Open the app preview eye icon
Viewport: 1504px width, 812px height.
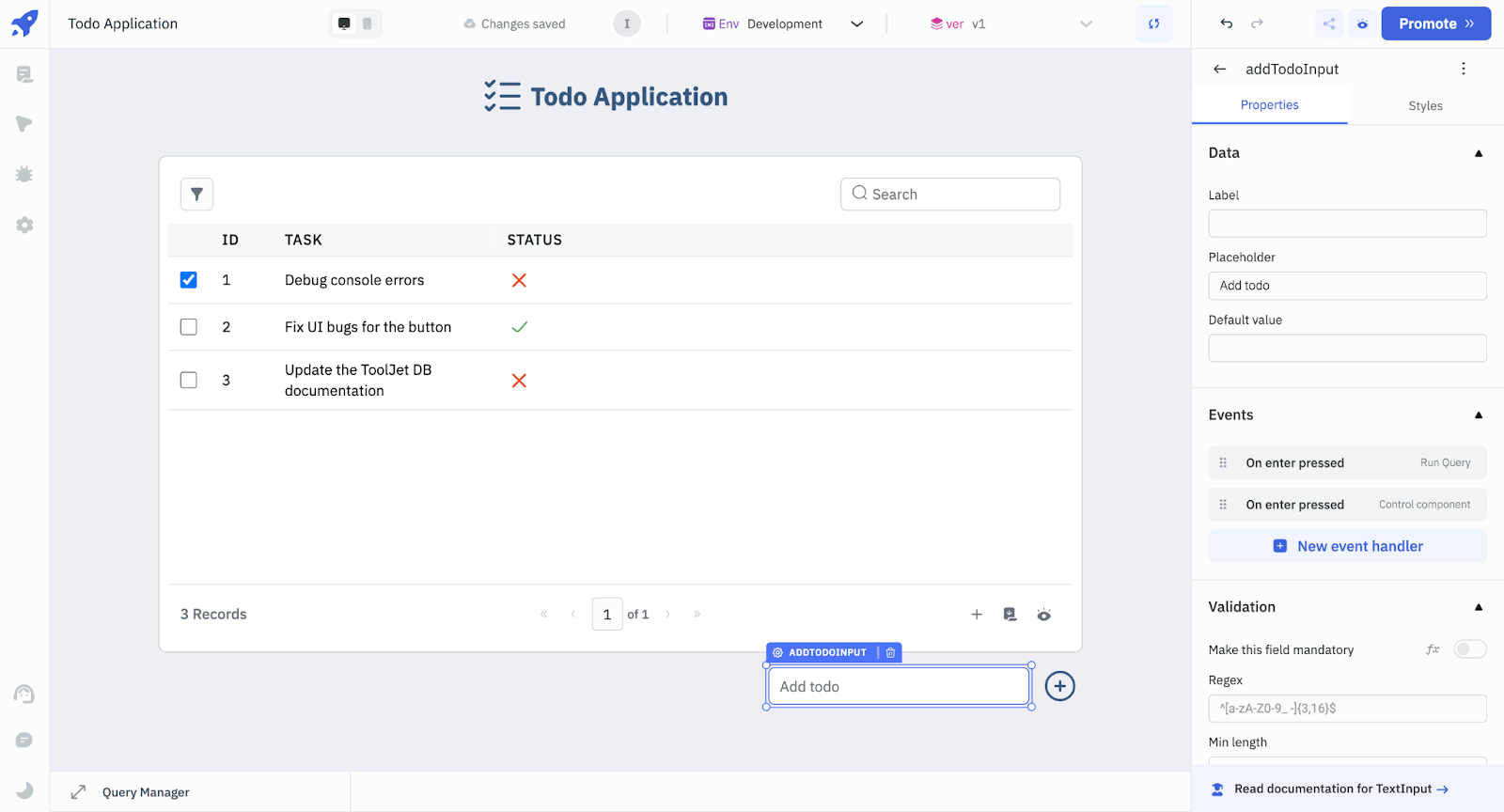click(x=1362, y=23)
